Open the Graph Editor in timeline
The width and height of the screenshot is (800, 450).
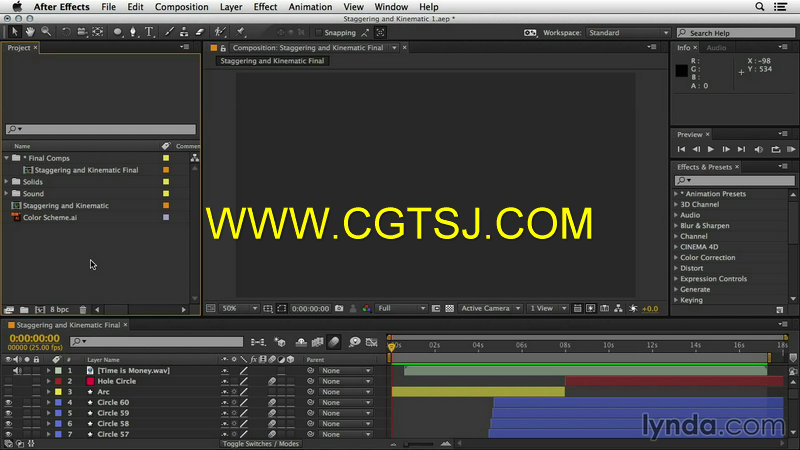[371, 342]
